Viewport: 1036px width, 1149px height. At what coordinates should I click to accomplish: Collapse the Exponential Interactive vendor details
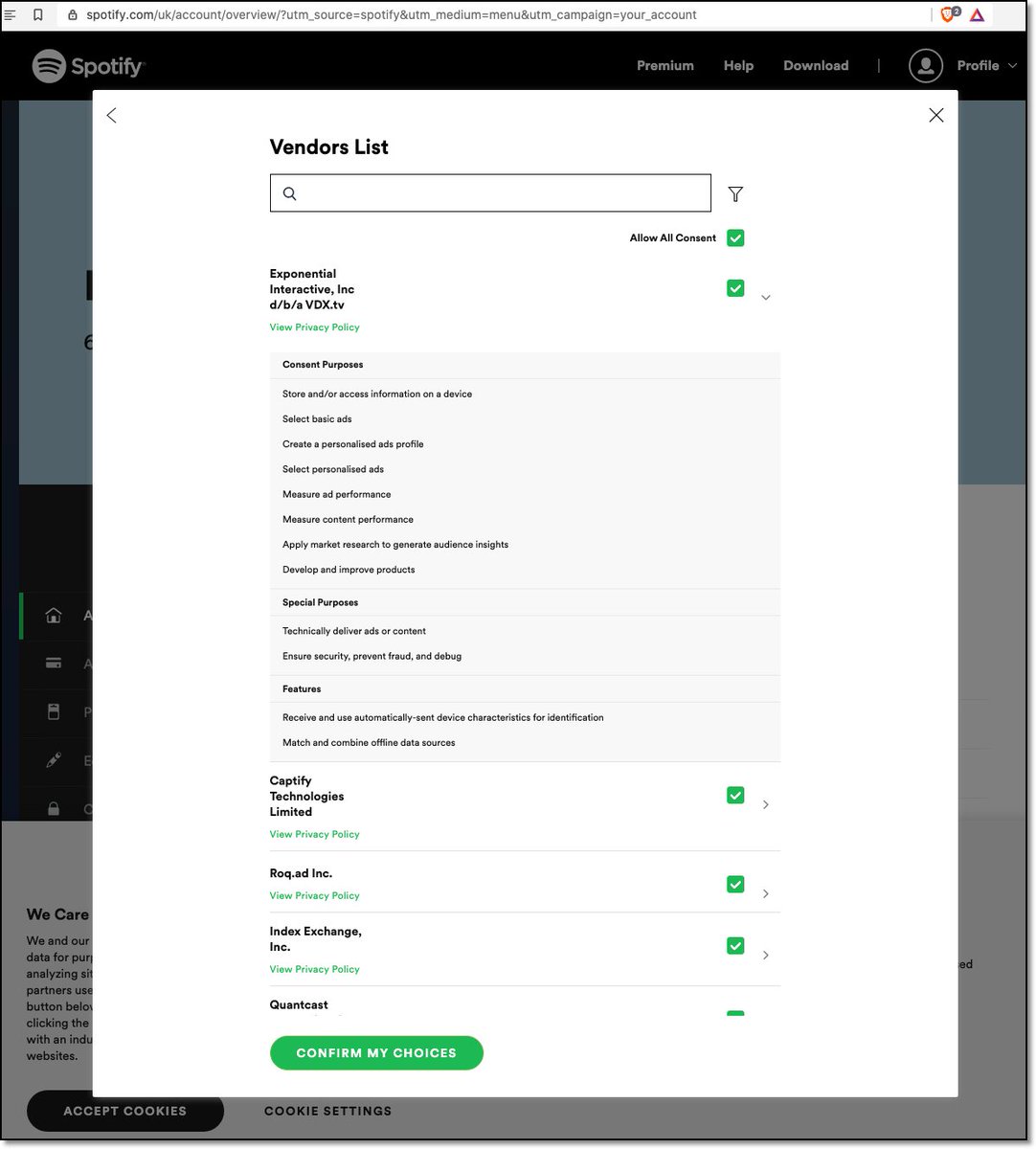point(765,297)
